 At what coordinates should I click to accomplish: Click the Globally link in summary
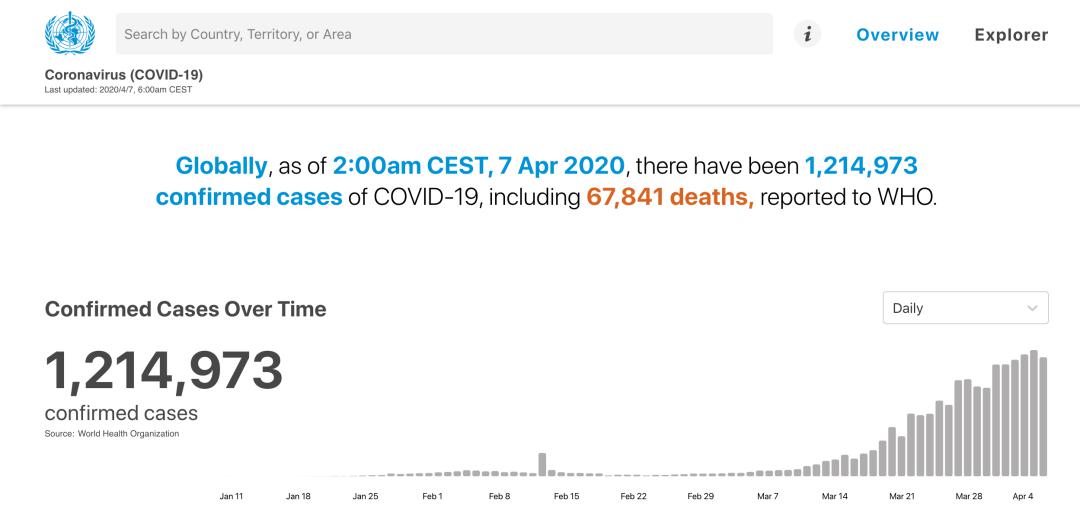(221, 166)
